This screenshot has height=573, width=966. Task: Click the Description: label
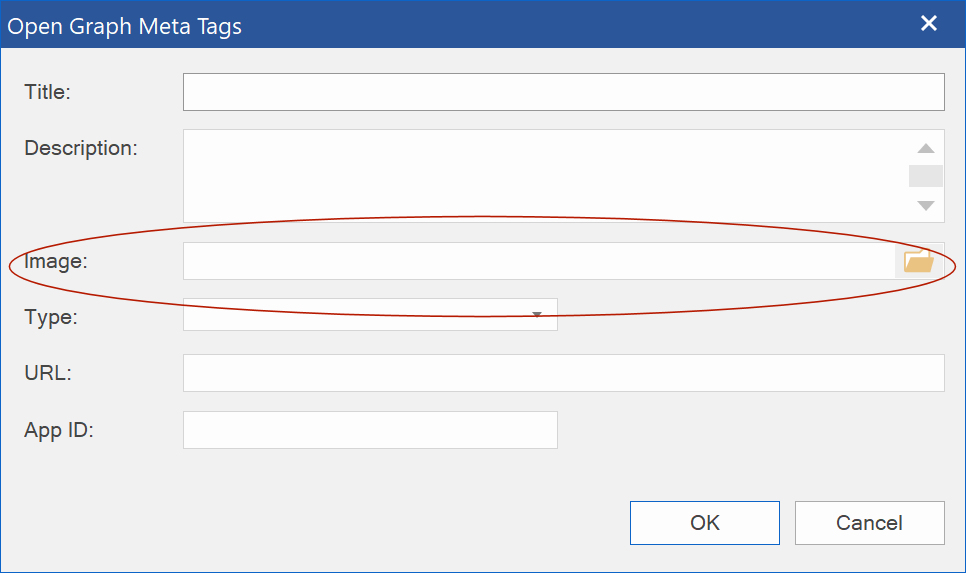(81, 148)
